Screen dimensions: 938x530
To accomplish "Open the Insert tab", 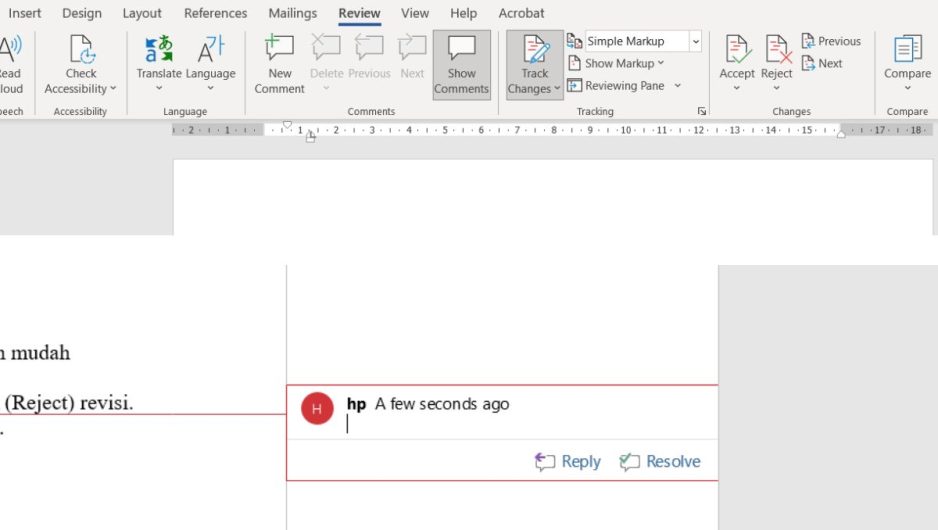I will (x=25, y=13).
